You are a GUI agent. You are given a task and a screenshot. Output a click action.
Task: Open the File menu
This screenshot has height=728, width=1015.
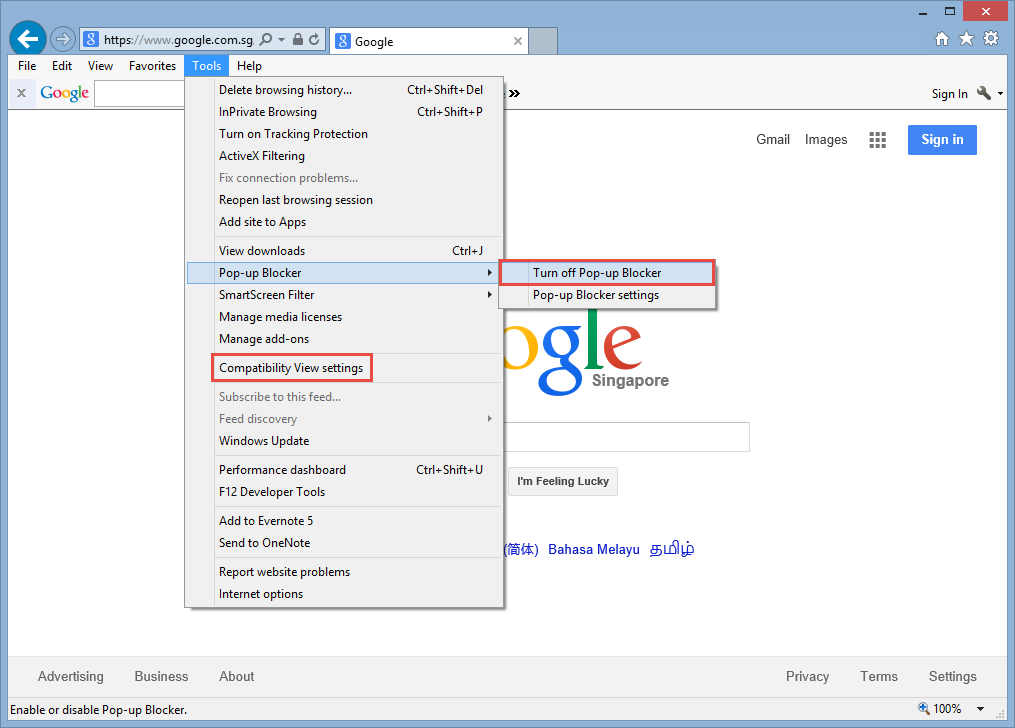click(27, 66)
